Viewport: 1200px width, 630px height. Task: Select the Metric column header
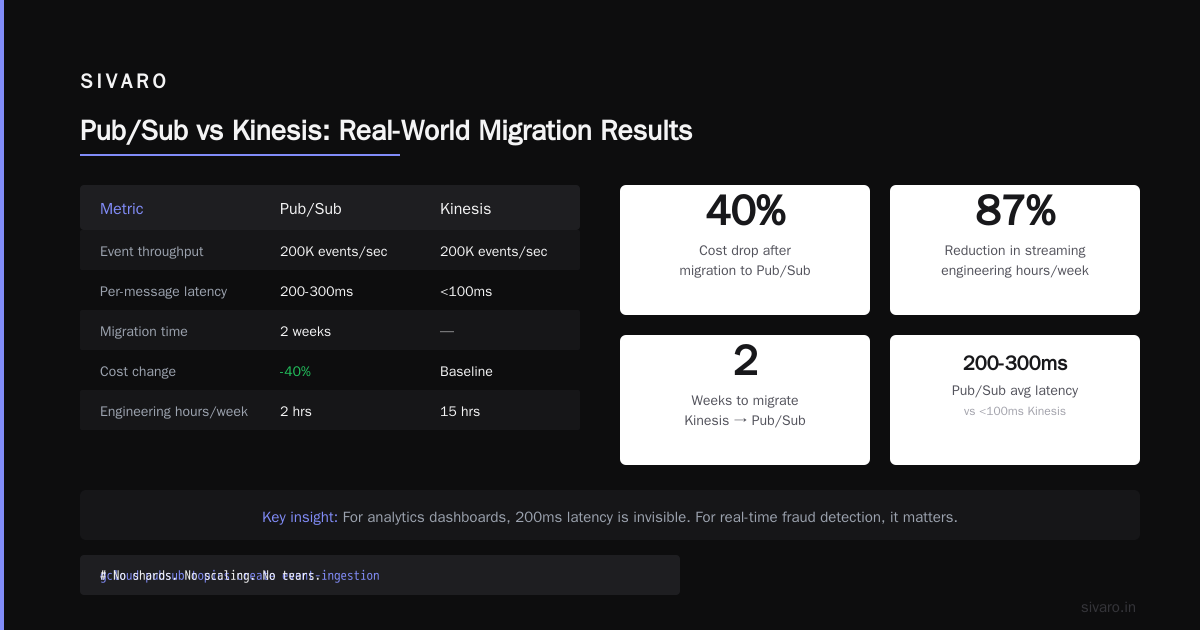tap(122, 209)
